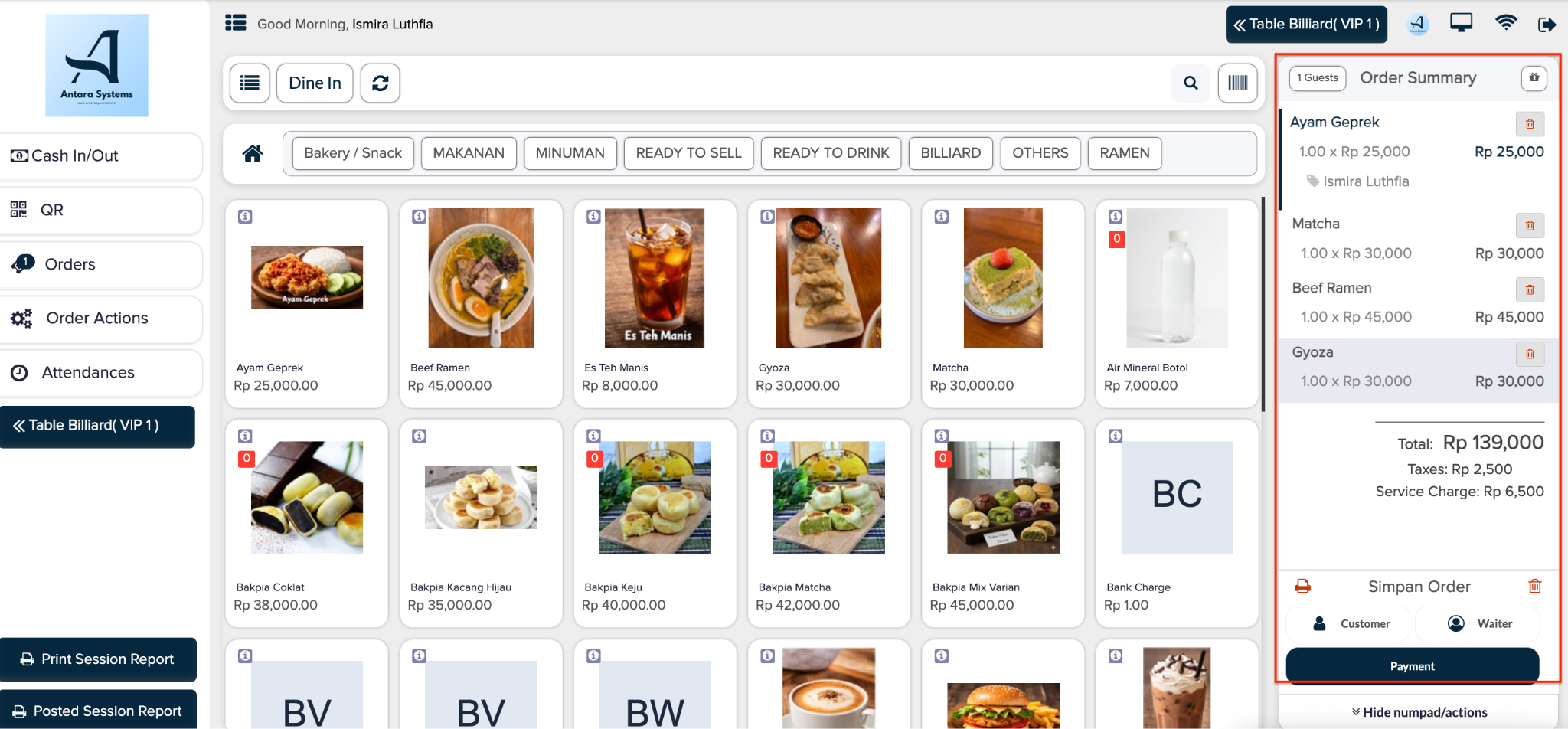
Task: Delete Ayam Geprek from order
Action: coord(1530,124)
